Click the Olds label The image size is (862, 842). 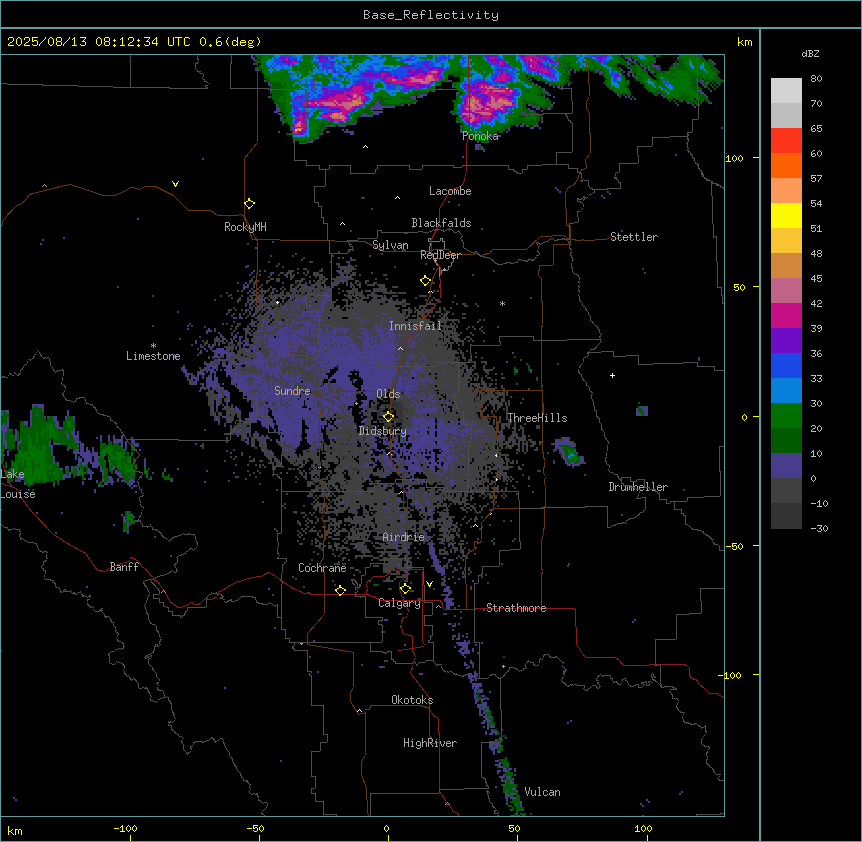tap(388, 394)
